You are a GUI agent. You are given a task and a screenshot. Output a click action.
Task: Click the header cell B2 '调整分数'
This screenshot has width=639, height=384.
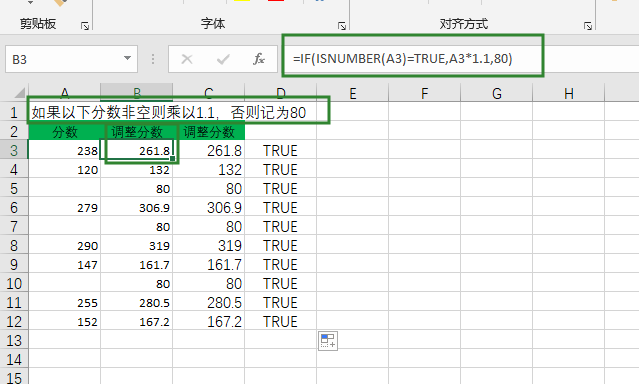[x=137, y=131]
